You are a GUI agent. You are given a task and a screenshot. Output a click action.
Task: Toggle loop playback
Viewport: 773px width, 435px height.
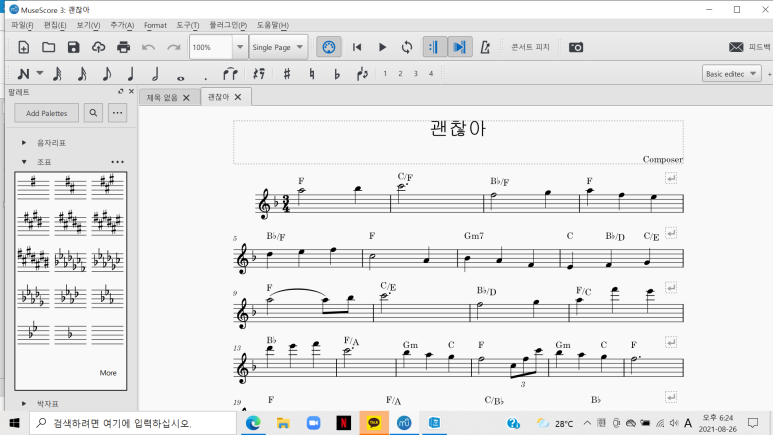coord(407,47)
